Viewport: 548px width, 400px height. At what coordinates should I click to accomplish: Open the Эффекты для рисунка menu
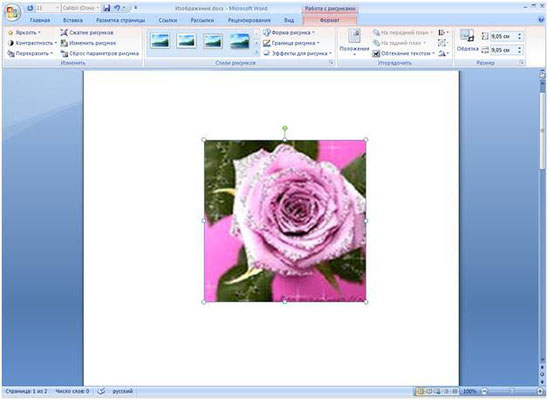click(x=297, y=53)
